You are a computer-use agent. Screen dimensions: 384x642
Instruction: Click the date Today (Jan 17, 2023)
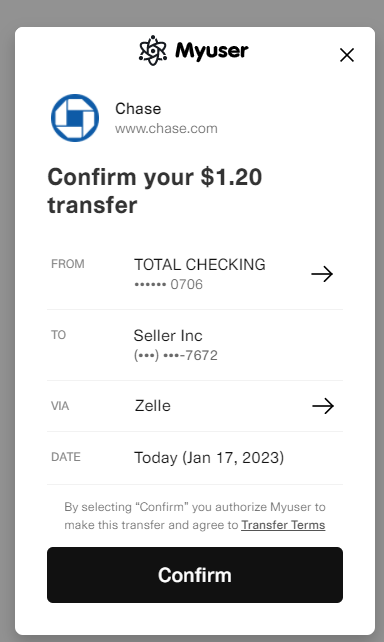pos(209,458)
